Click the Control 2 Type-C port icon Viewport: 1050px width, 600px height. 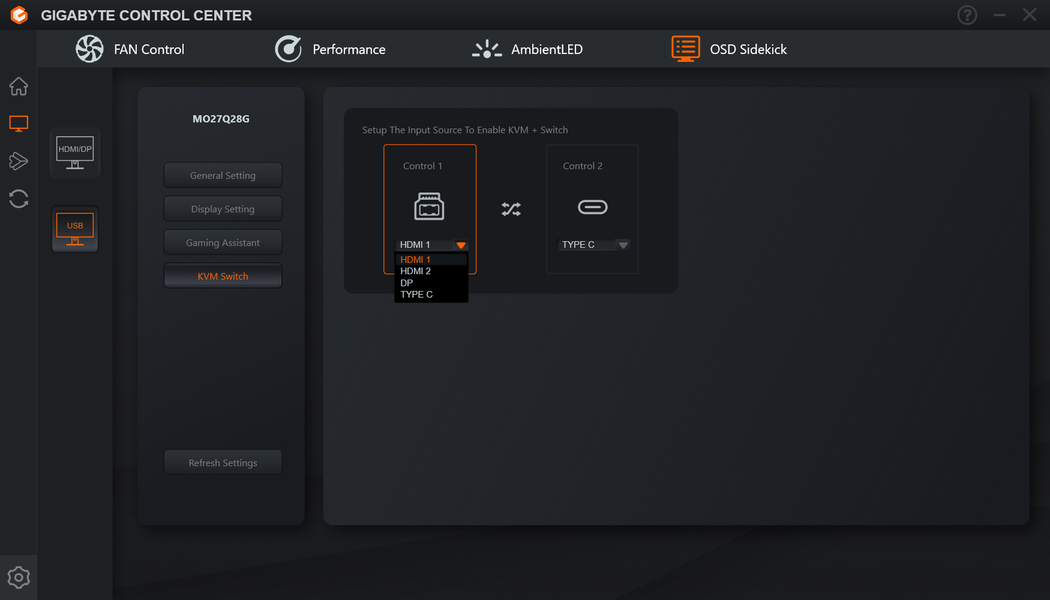point(593,207)
